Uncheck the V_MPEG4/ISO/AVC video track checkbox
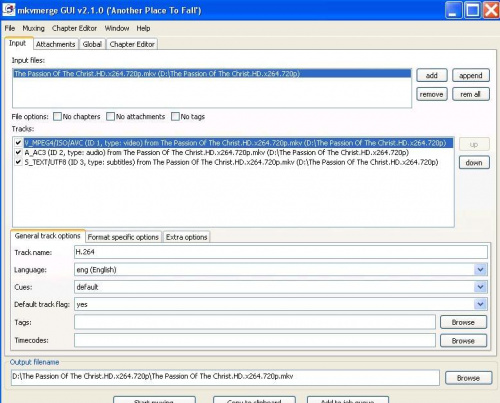500x403 pixels. [x=18, y=143]
